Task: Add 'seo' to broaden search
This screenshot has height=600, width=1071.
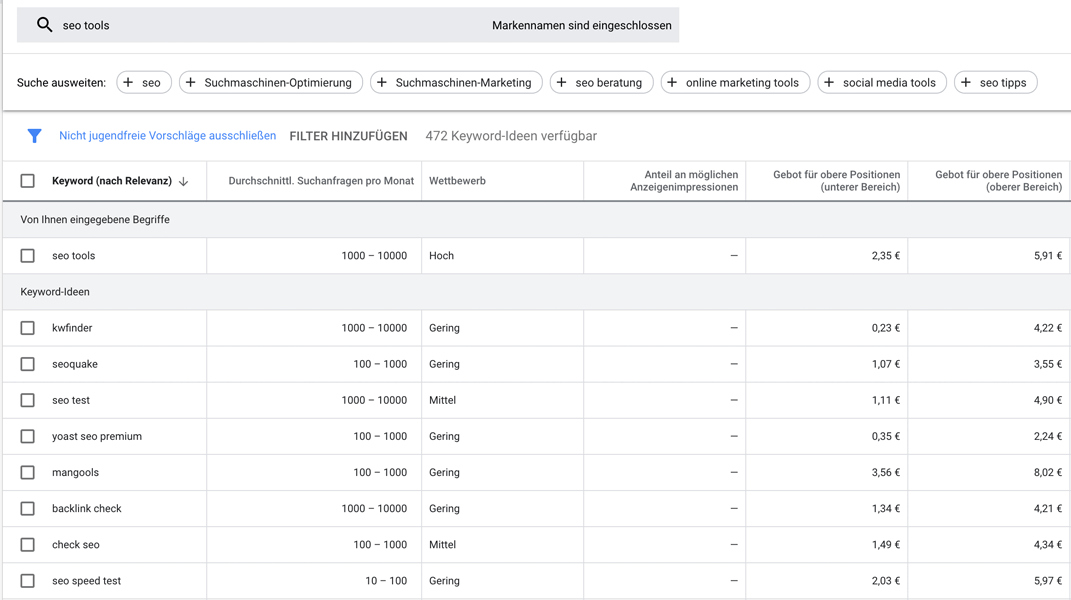Action: coord(144,83)
